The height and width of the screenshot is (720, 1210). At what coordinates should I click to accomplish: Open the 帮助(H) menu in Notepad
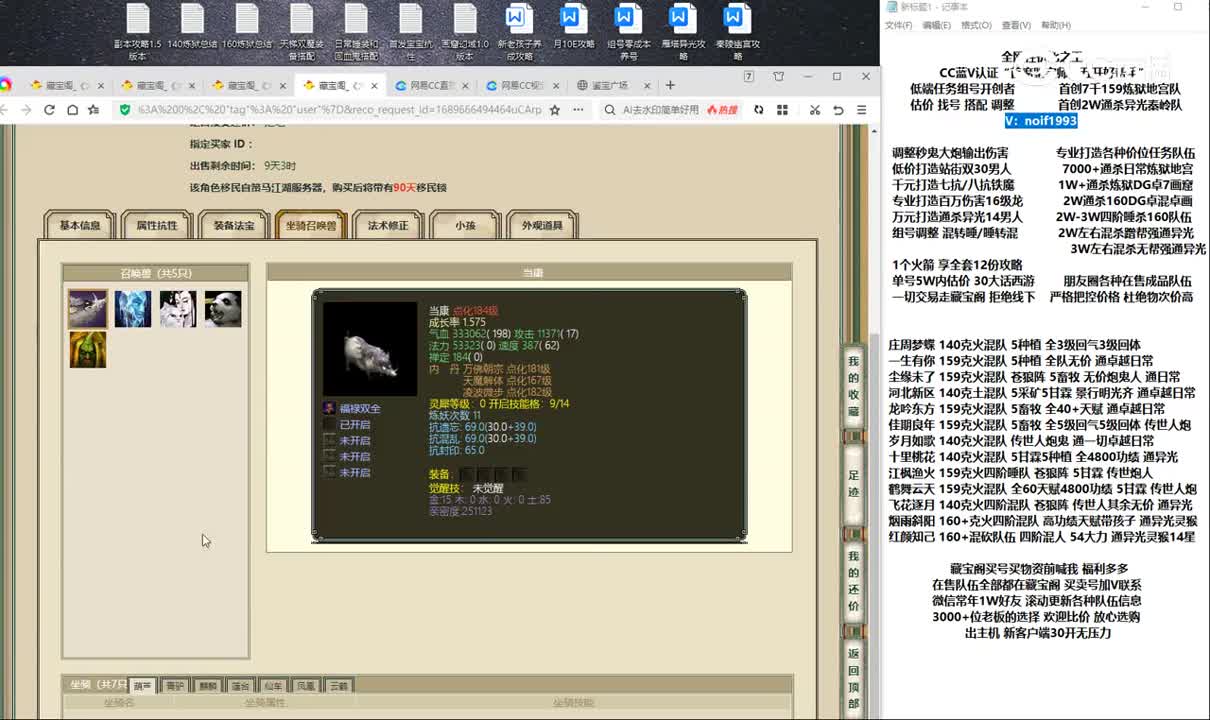click(1056, 25)
